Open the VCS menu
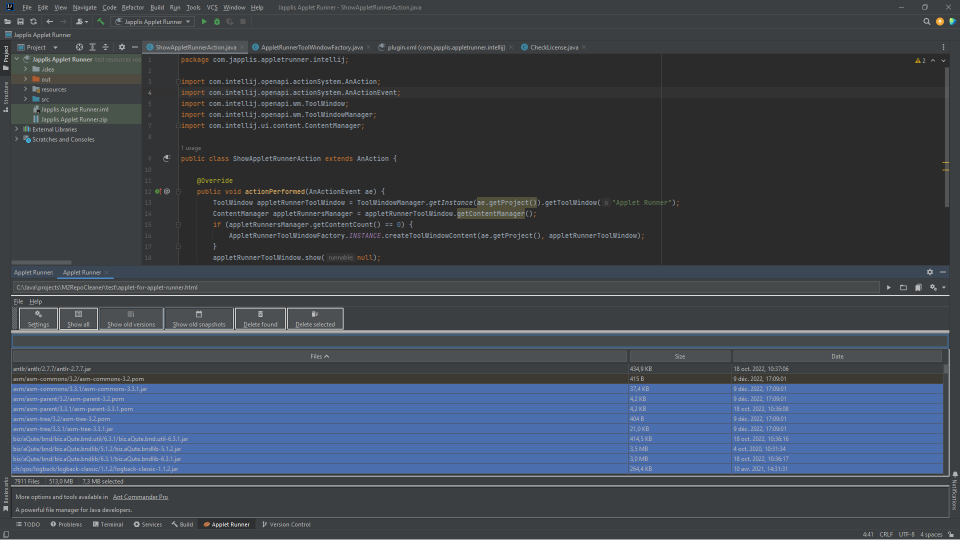This screenshot has width=960, height=540. tap(212, 7)
